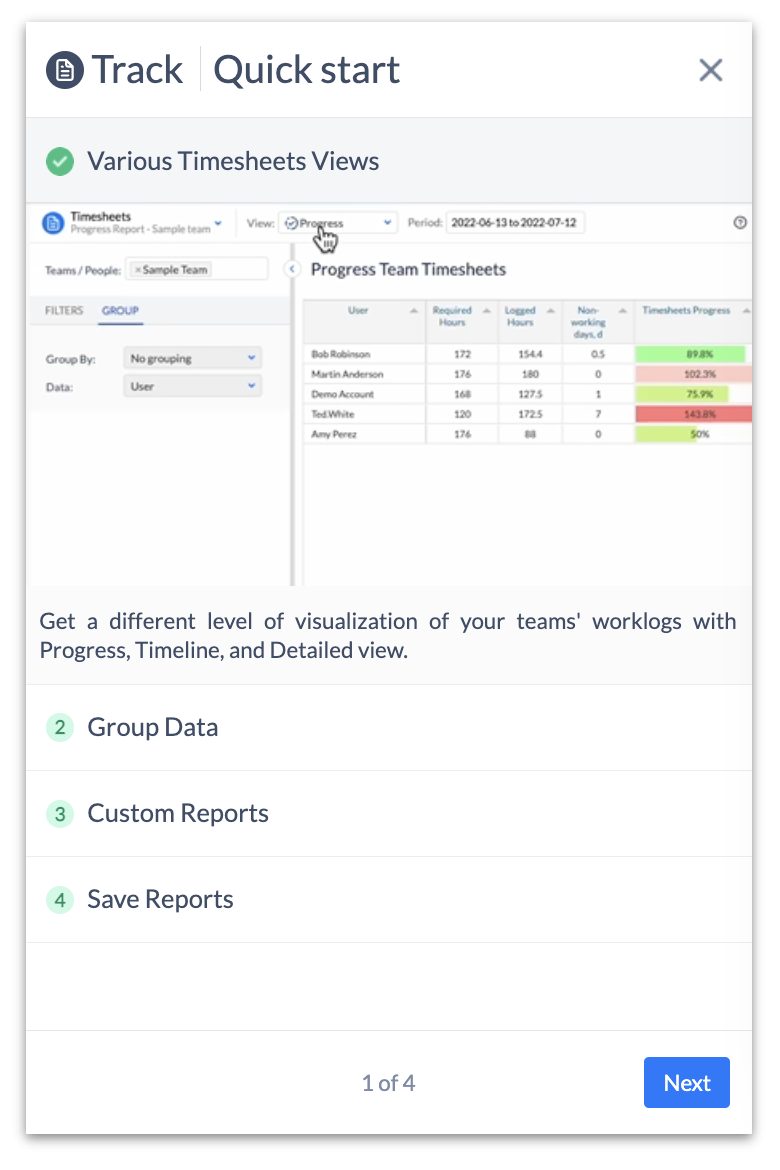Click the help question mark icon
The height and width of the screenshot is (1170, 780).
click(740, 223)
